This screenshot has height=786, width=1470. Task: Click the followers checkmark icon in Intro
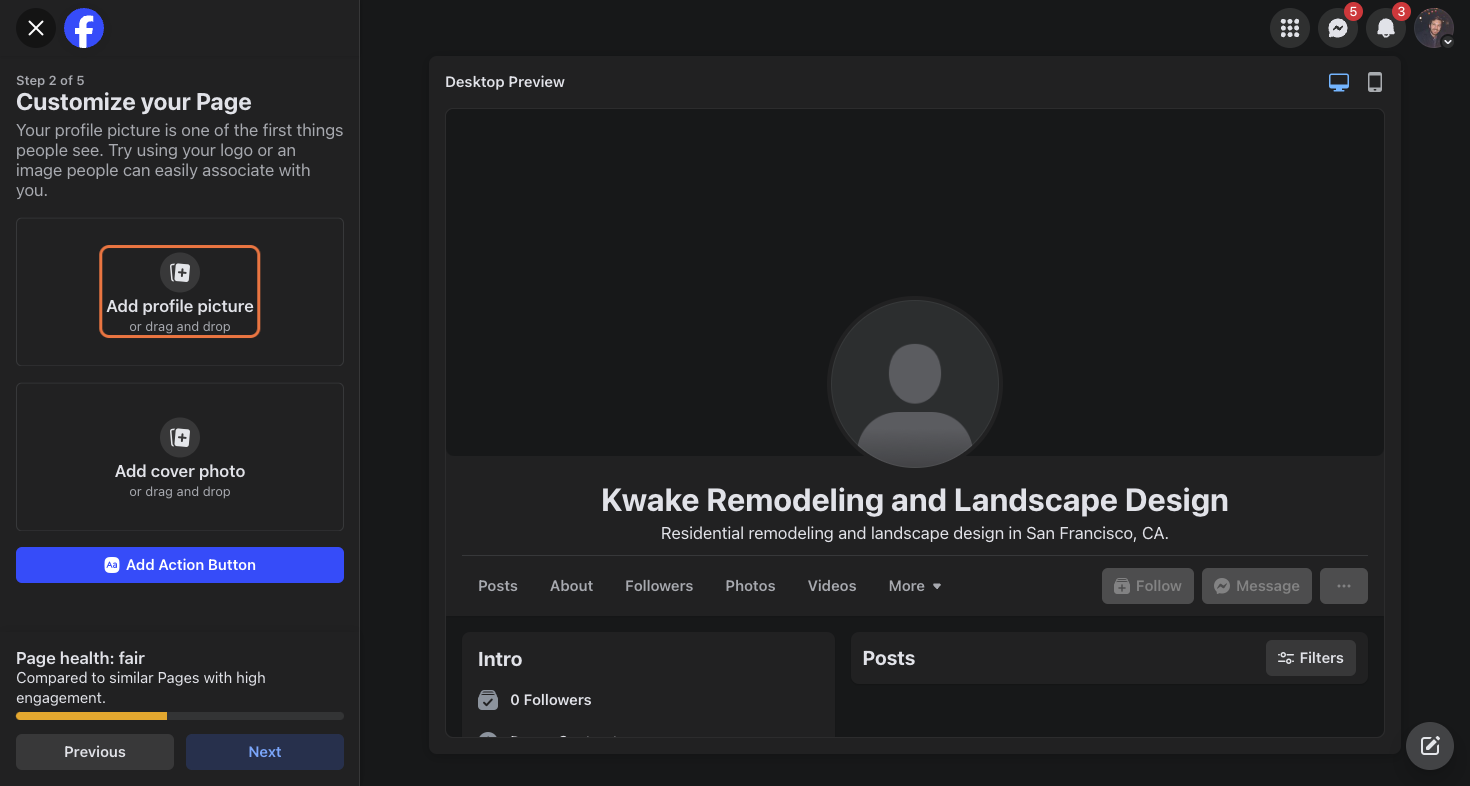coord(488,700)
